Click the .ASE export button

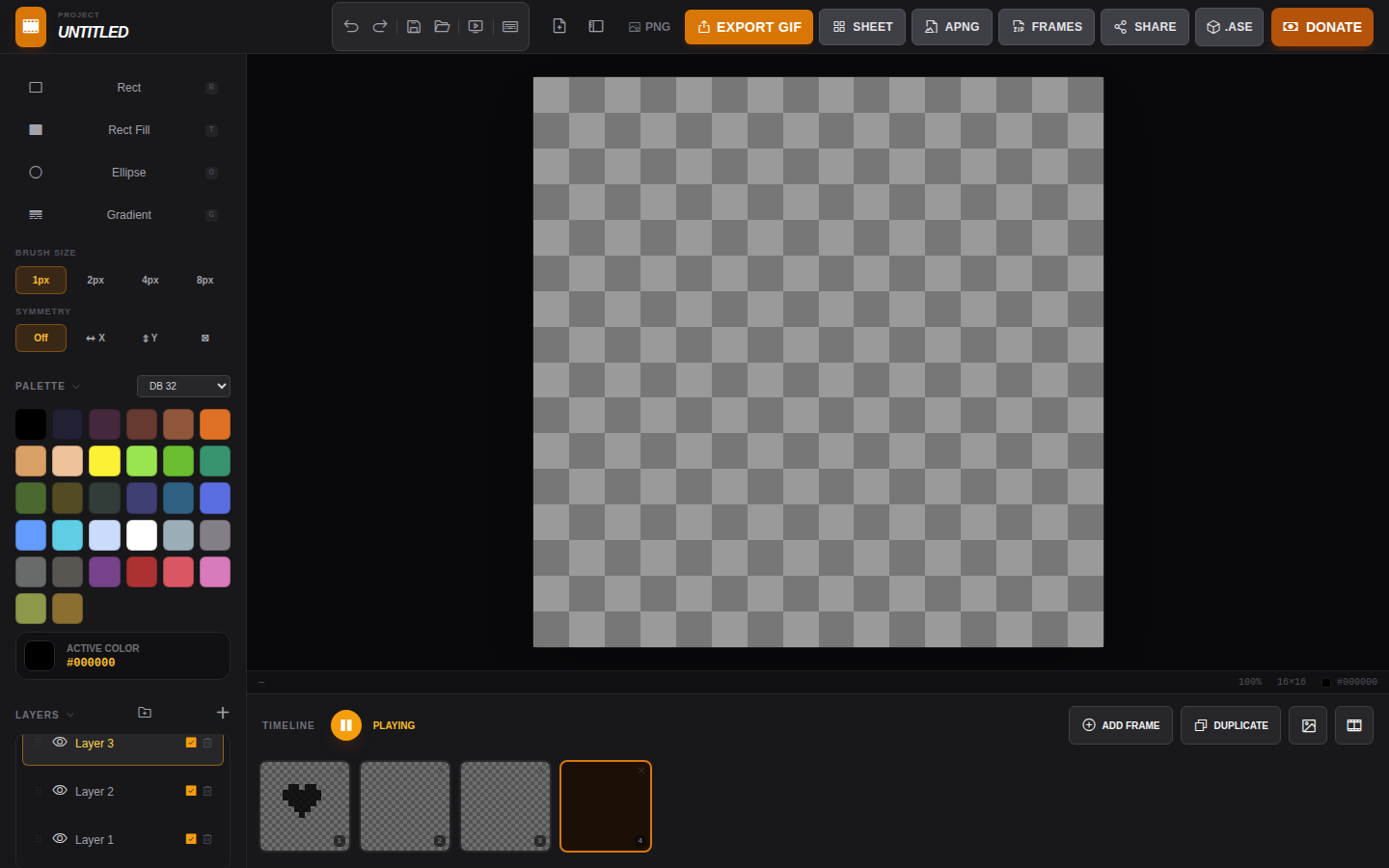[x=1229, y=27]
